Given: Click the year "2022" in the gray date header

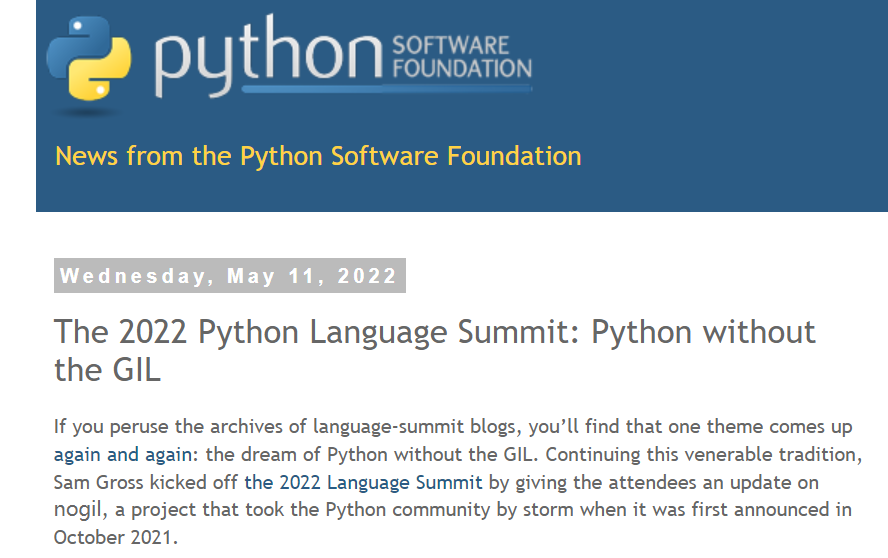Looking at the screenshot, I should (367, 276).
